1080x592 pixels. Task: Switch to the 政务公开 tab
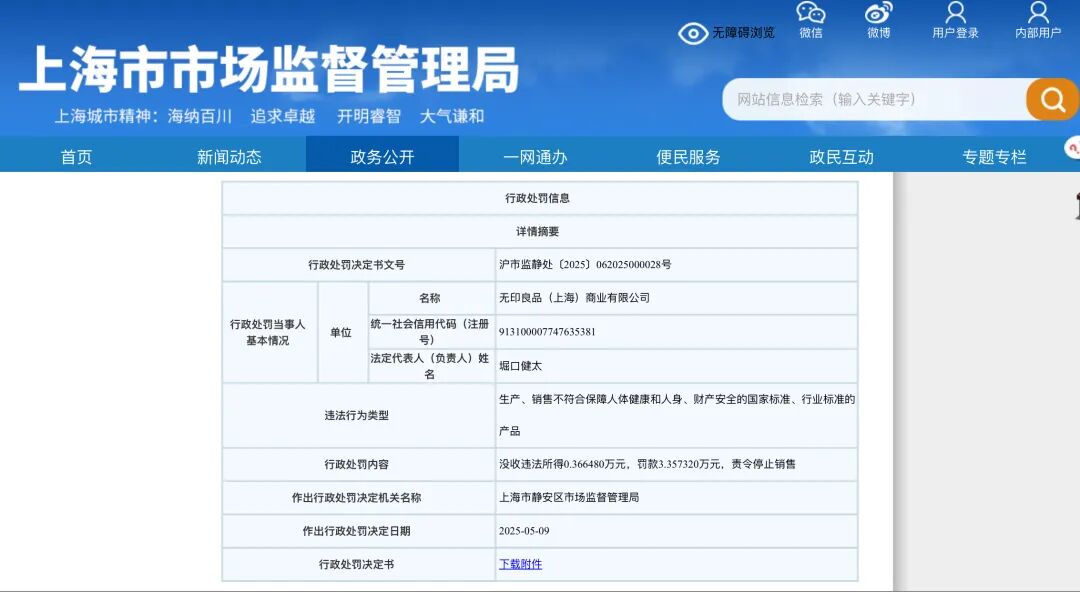(x=383, y=155)
